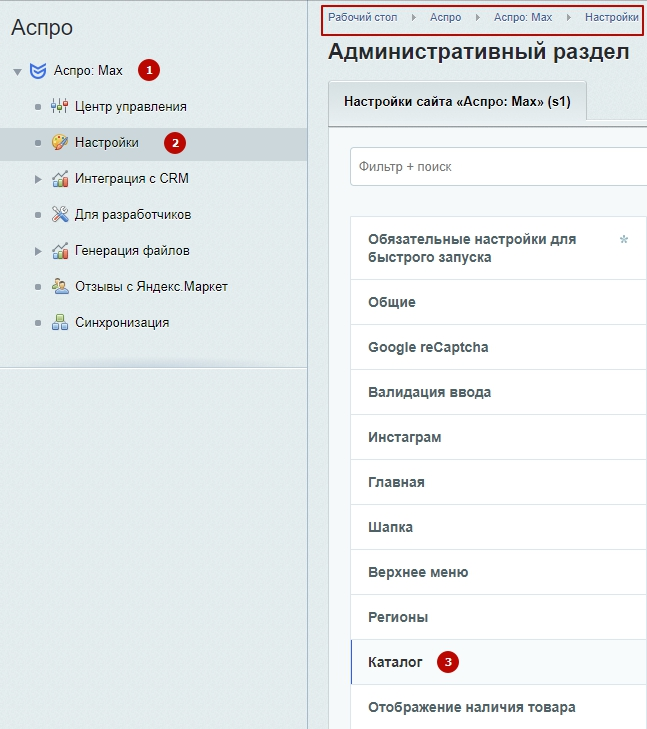Screen dimensions: 647x729
Task: Open the Синхронизация entry
Action: (122, 322)
